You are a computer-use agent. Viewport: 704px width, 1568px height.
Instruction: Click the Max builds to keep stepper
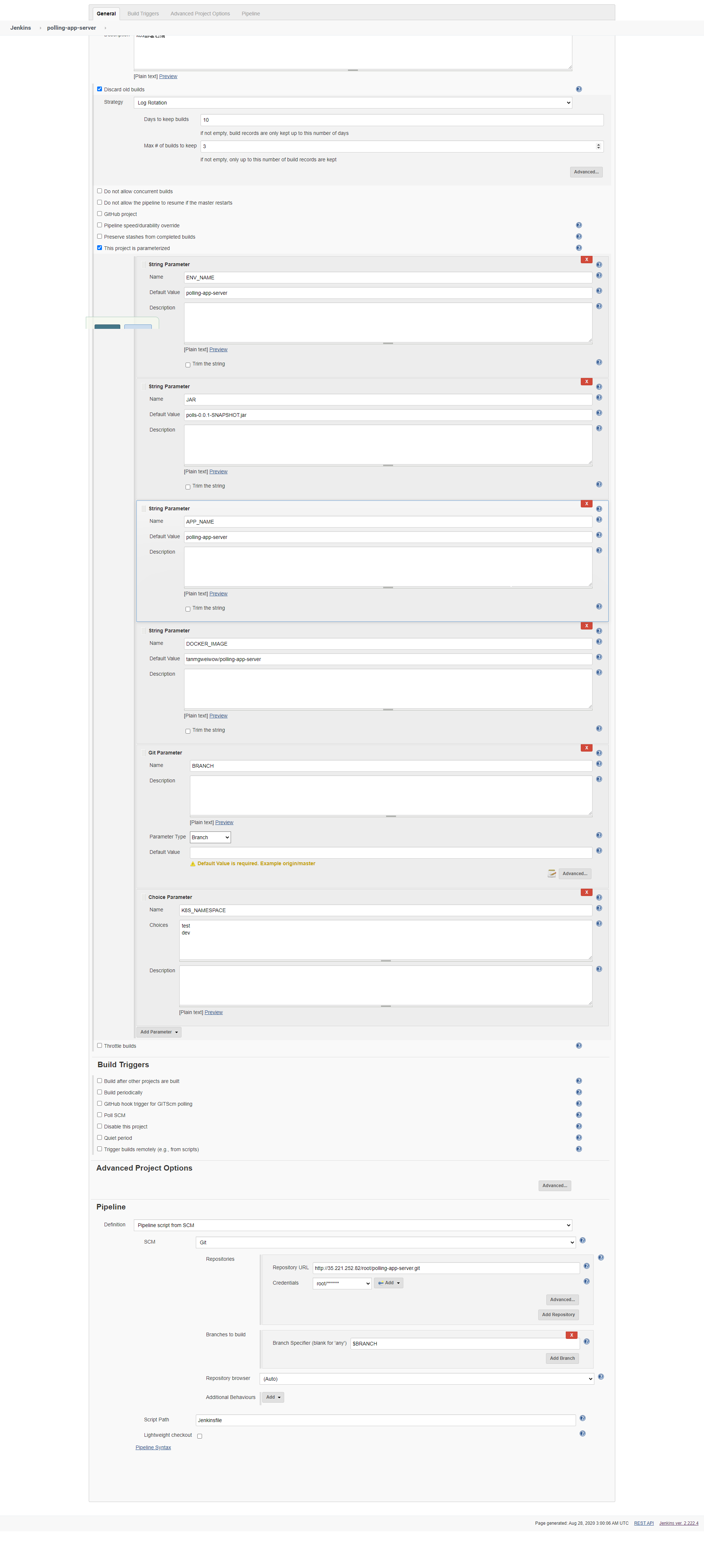pyautogui.click(x=598, y=146)
